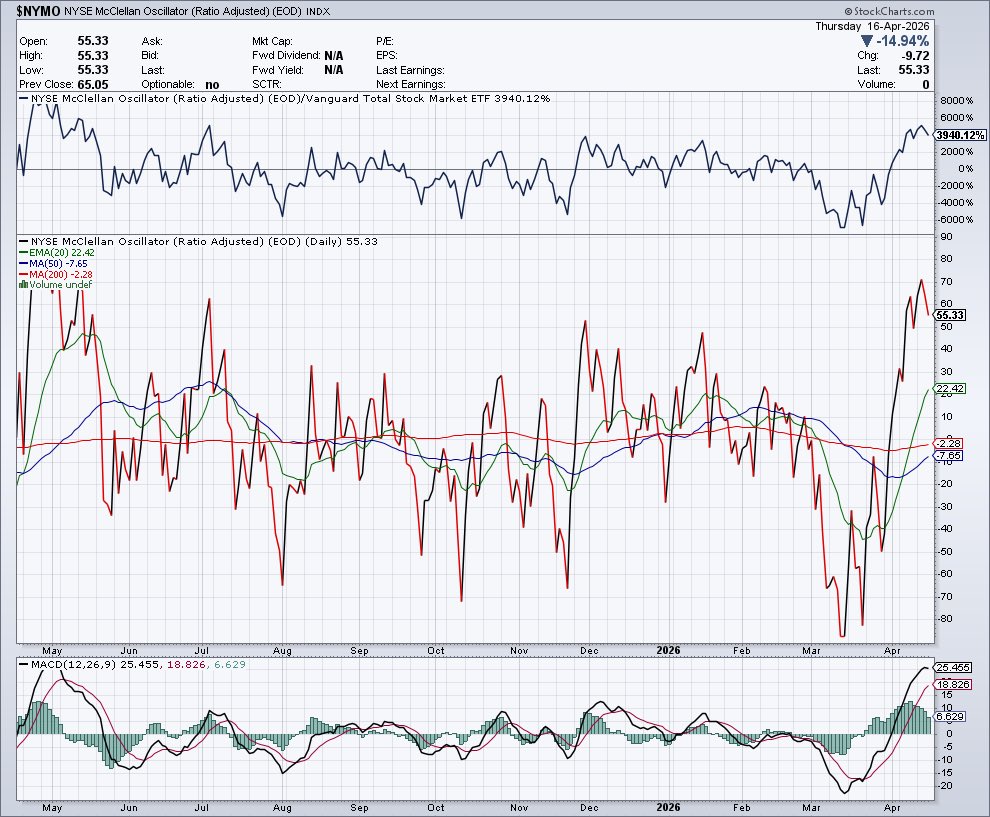The image size is (990, 817).
Task: Click the 6.629 histogram axis tag
Action: 950,716
